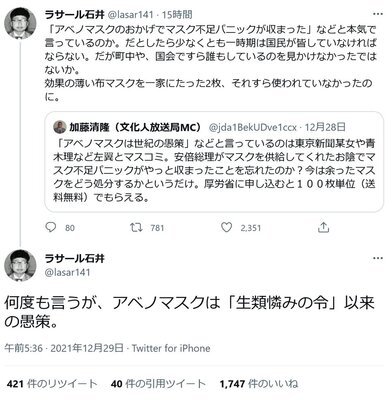Open the ラサール石井 name on top tweet
This screenshot has width=389, height=400.
point(74,14)
